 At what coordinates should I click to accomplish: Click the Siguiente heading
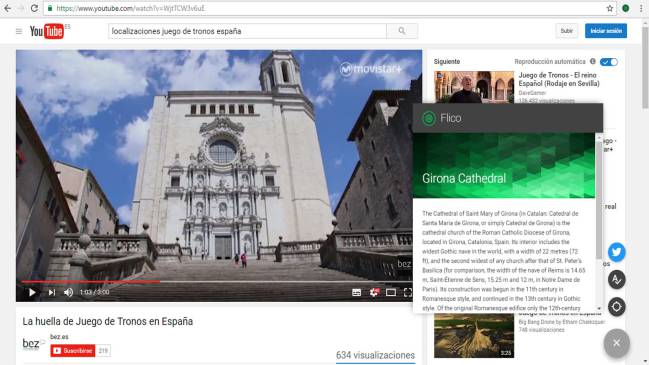coord(447,61)
